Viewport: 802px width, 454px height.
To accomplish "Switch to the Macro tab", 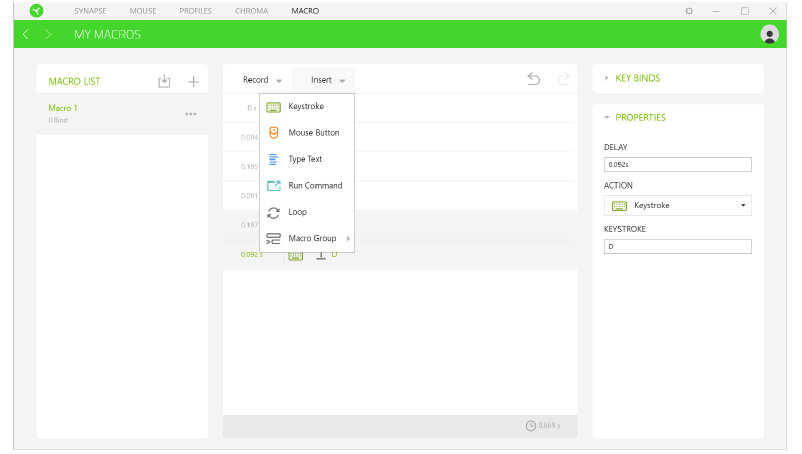I will click(x=305, y=11).
